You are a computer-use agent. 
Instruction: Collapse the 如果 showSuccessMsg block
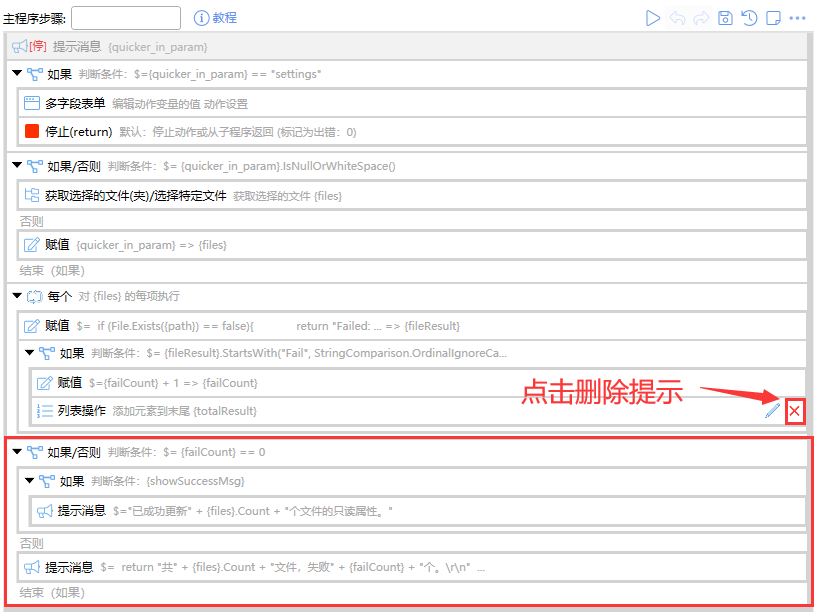30,481
